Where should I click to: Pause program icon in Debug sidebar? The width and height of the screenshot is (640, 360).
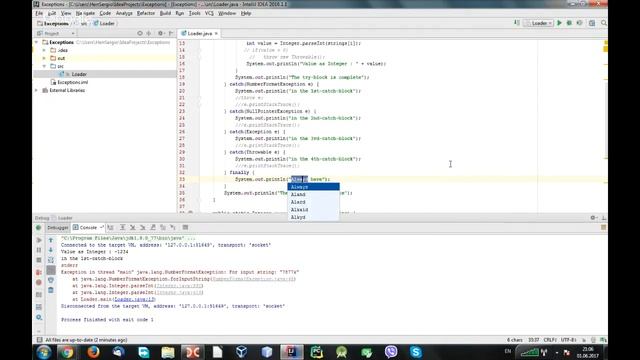39,250
